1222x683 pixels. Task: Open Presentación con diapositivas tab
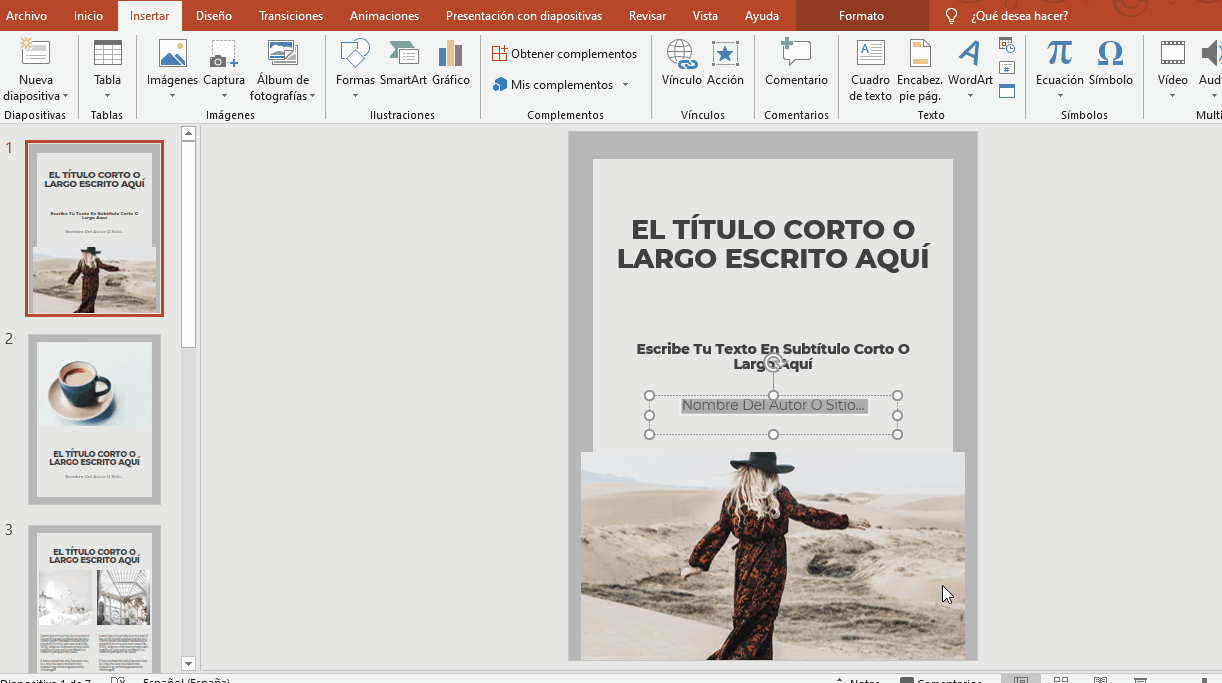point(524,16)
